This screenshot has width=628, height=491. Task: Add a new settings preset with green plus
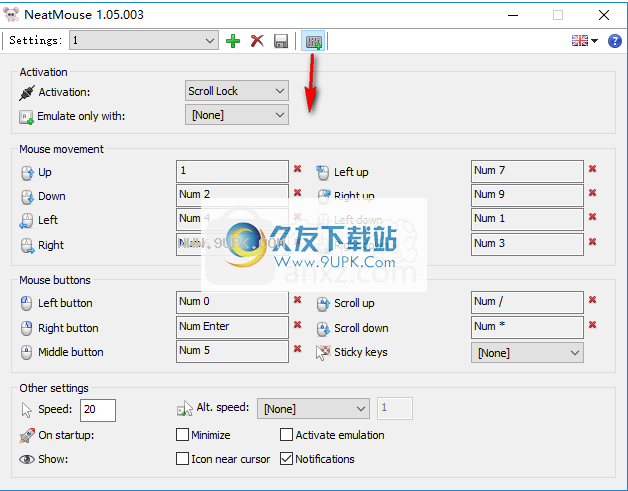pos(233,41)
